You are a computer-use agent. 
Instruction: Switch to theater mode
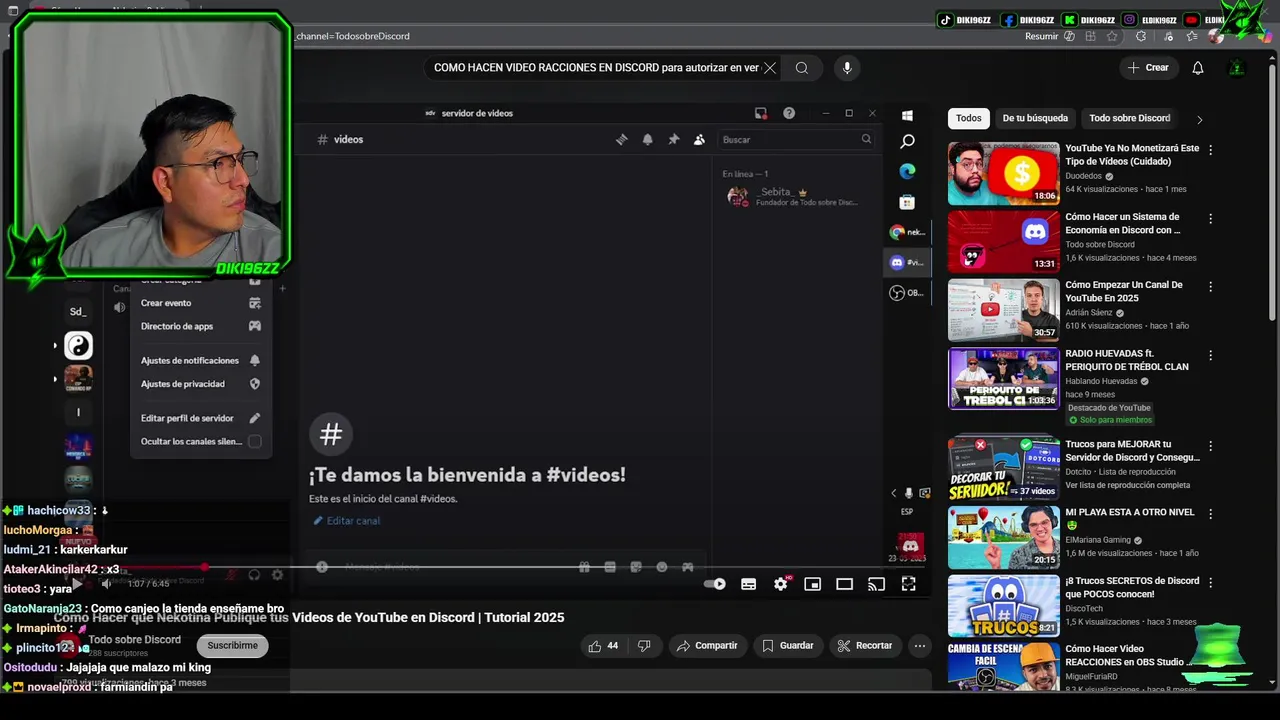(x=844, y=584)
